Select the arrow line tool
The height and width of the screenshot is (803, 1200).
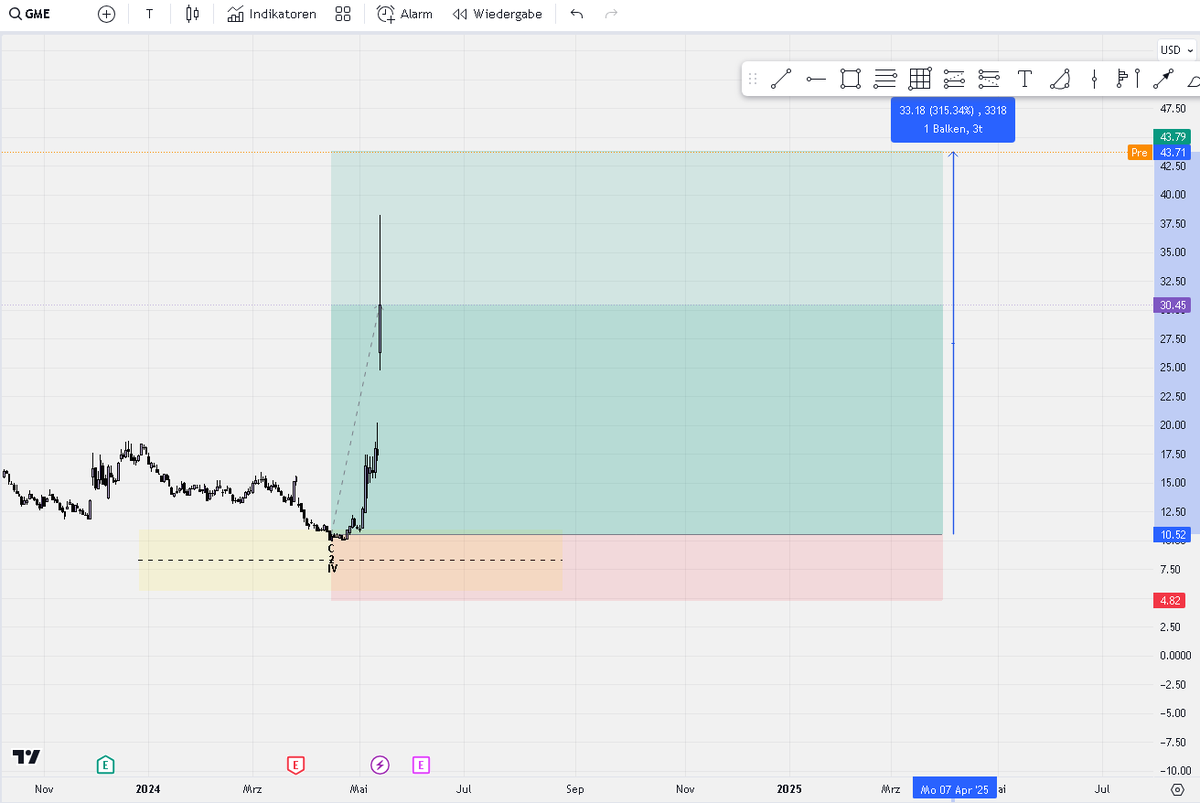coord(1162,79)
